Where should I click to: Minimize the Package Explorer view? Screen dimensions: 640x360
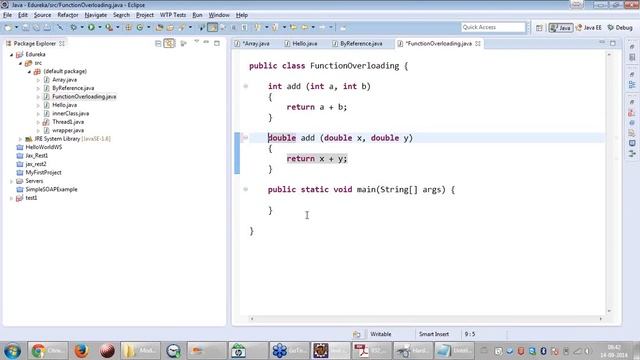[206, 42]
